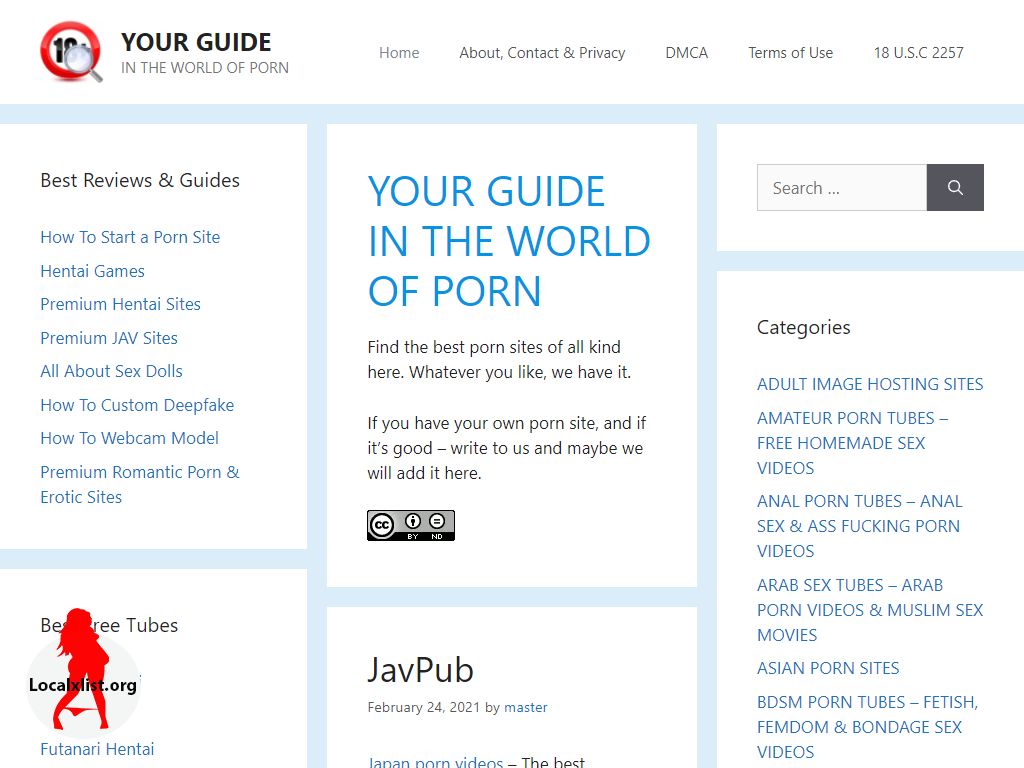The image size is (1024, 768).
Task: Click the YOUR GUIDE site title text
Action: tap(196, 42)
